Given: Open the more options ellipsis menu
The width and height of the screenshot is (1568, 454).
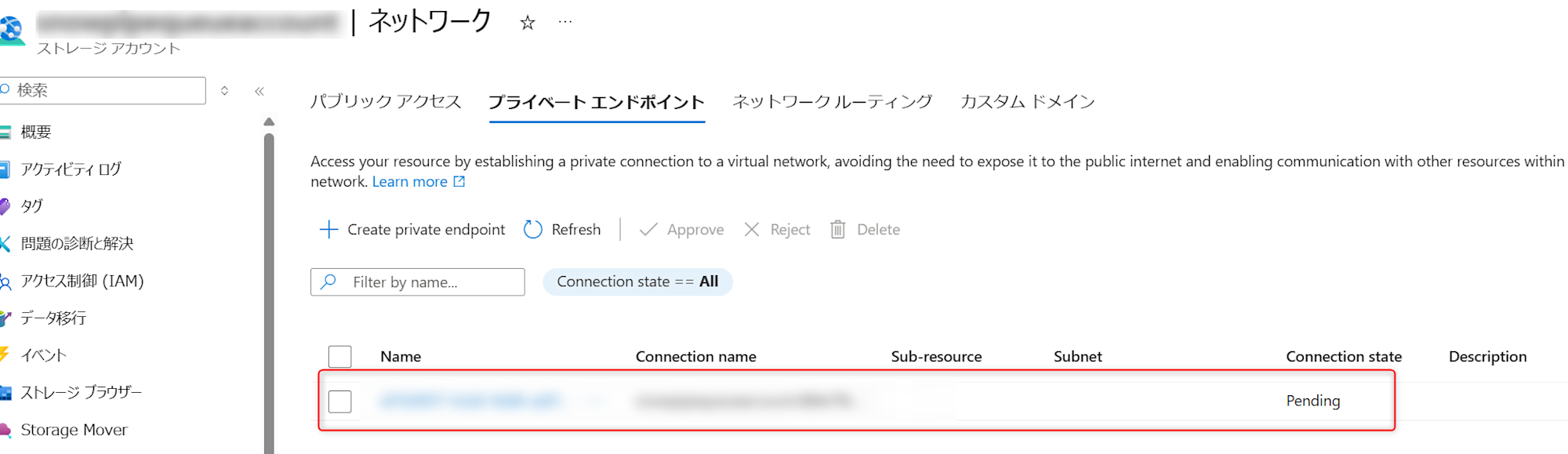Looking at the screenshot, I should [x=565, y=22].
